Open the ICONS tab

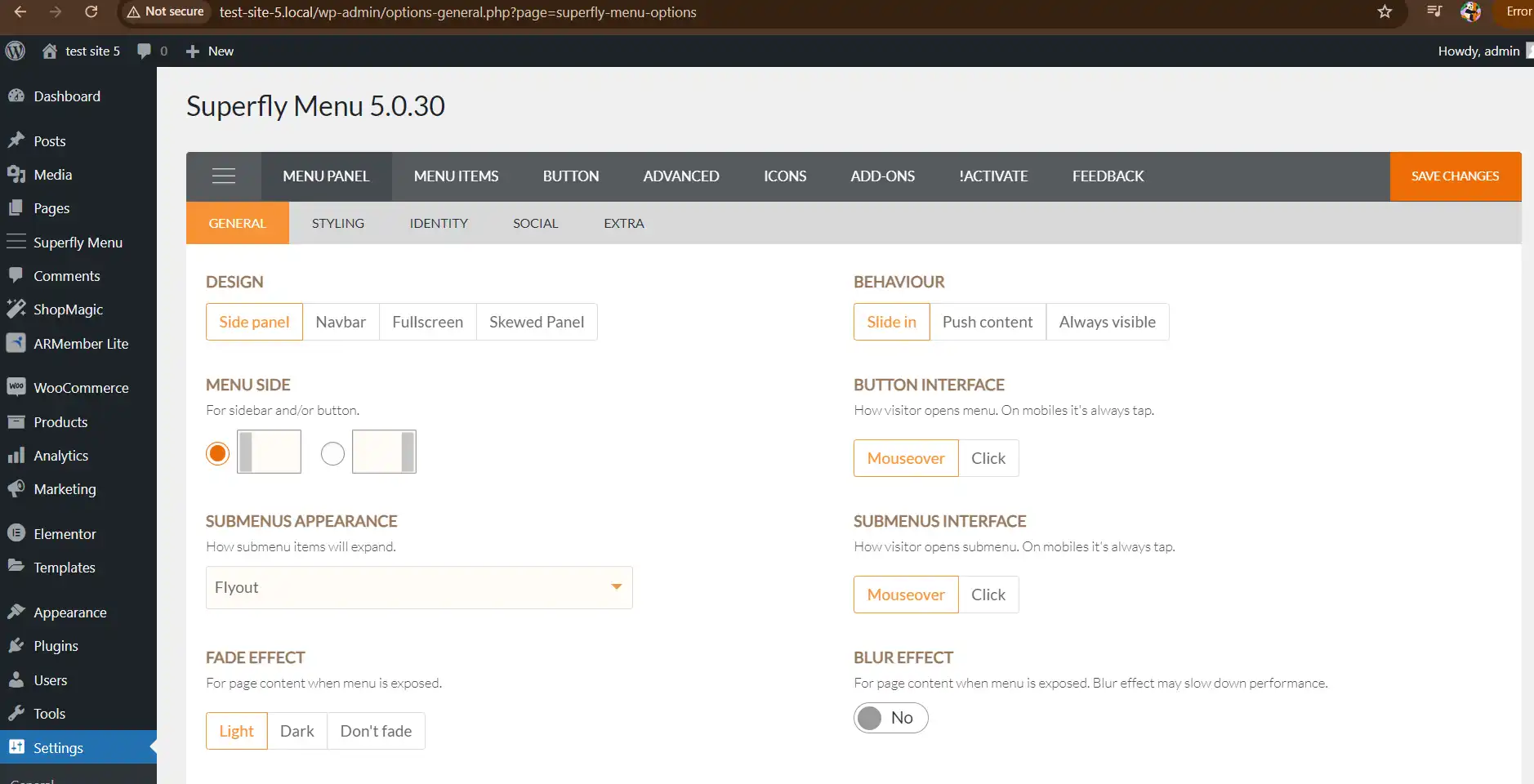point(785,176)
